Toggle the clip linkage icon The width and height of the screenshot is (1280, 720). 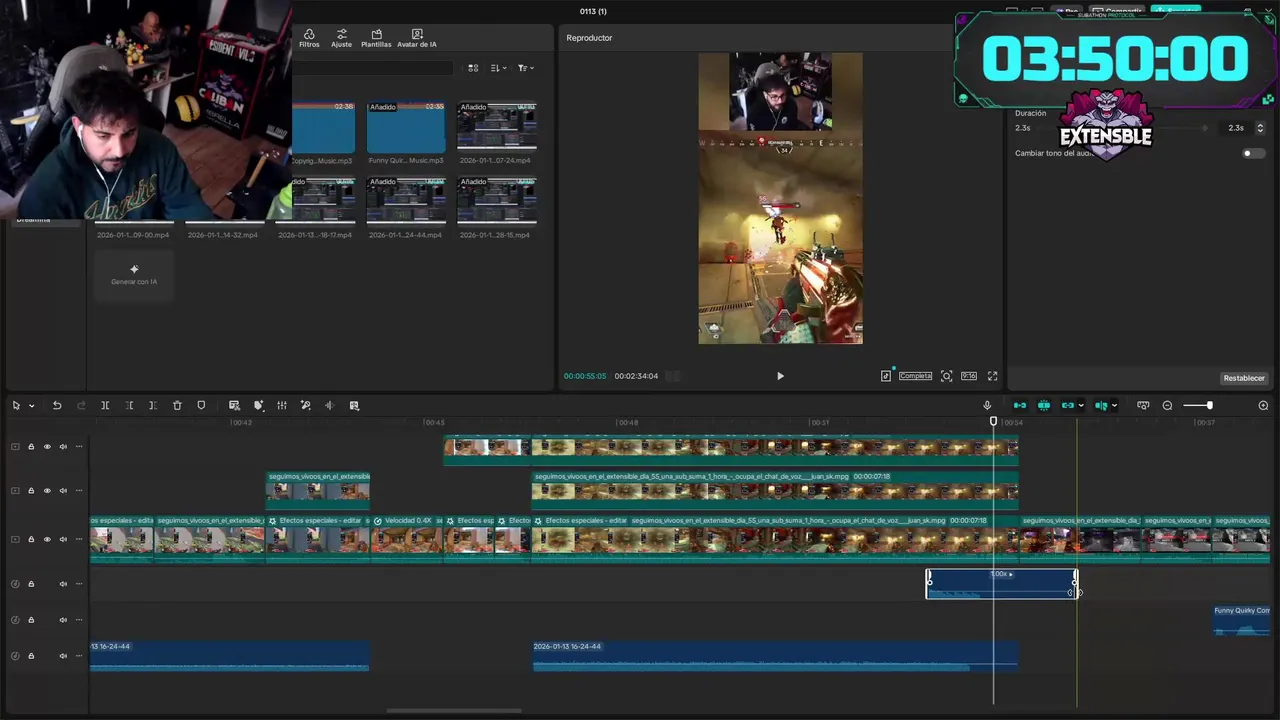click(x=1068, y=405)
